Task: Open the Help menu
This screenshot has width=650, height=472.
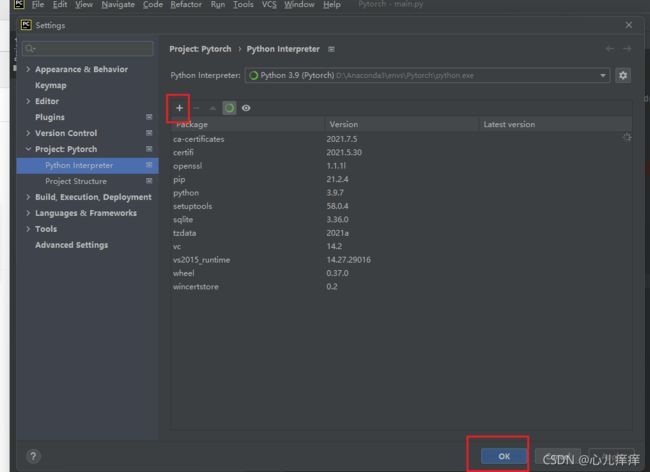Action: click(x=332, y=5)
